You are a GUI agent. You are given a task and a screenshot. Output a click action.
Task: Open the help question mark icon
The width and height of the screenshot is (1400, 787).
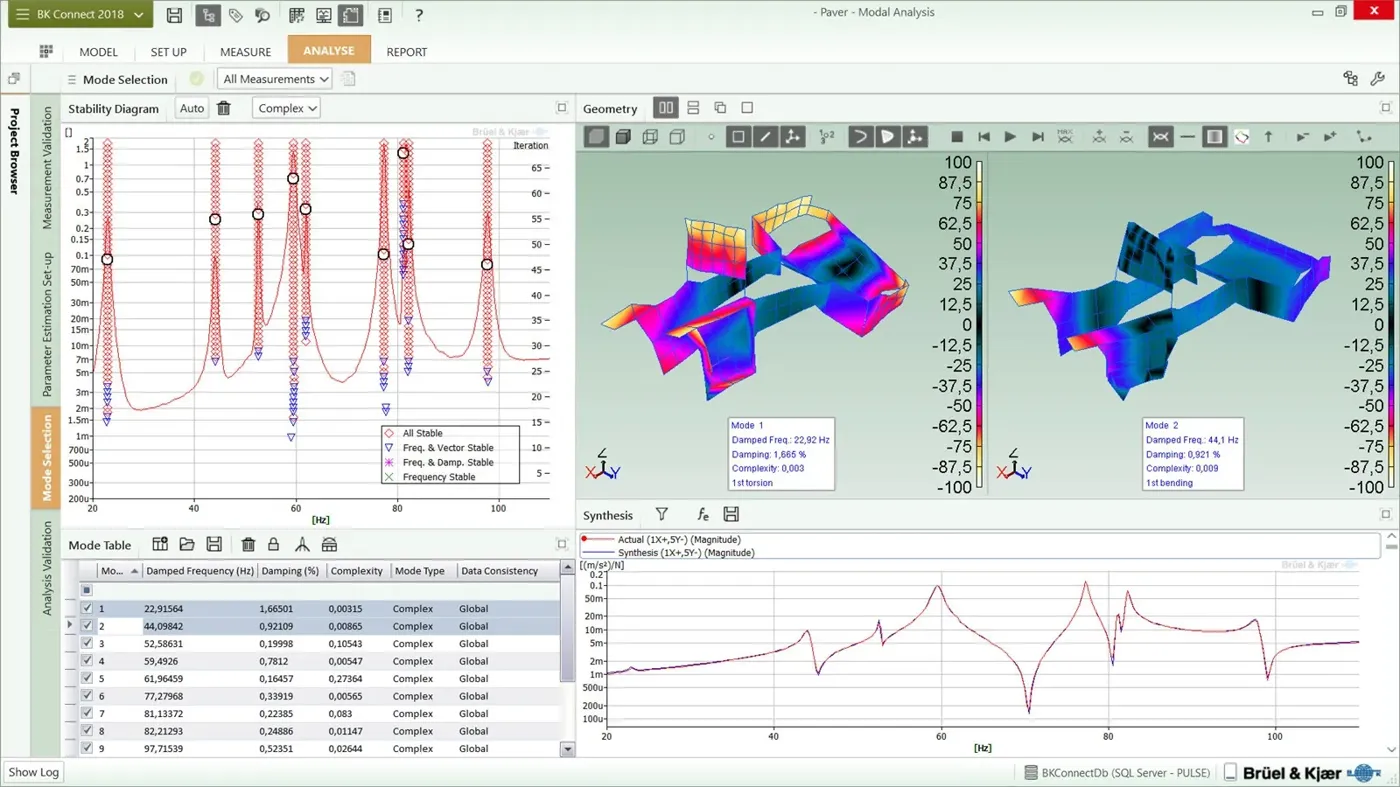(418, 15)
